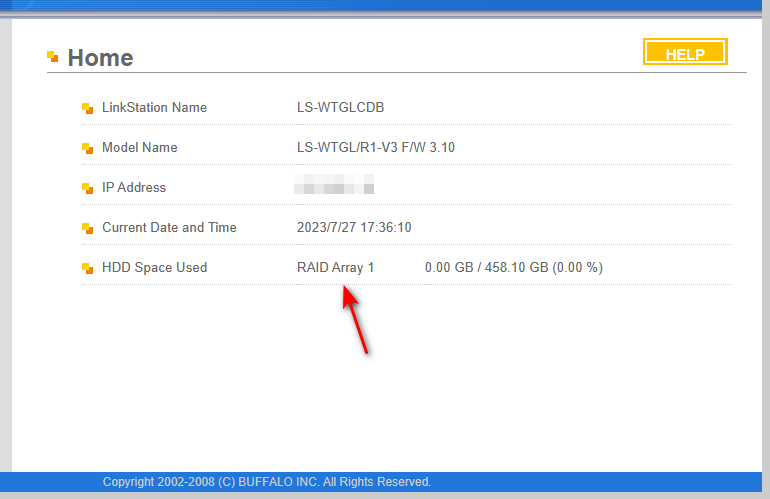770x499 pixels.
Task: Click the bullet icon beside Current Date and Time
Action: coord(87,228)
